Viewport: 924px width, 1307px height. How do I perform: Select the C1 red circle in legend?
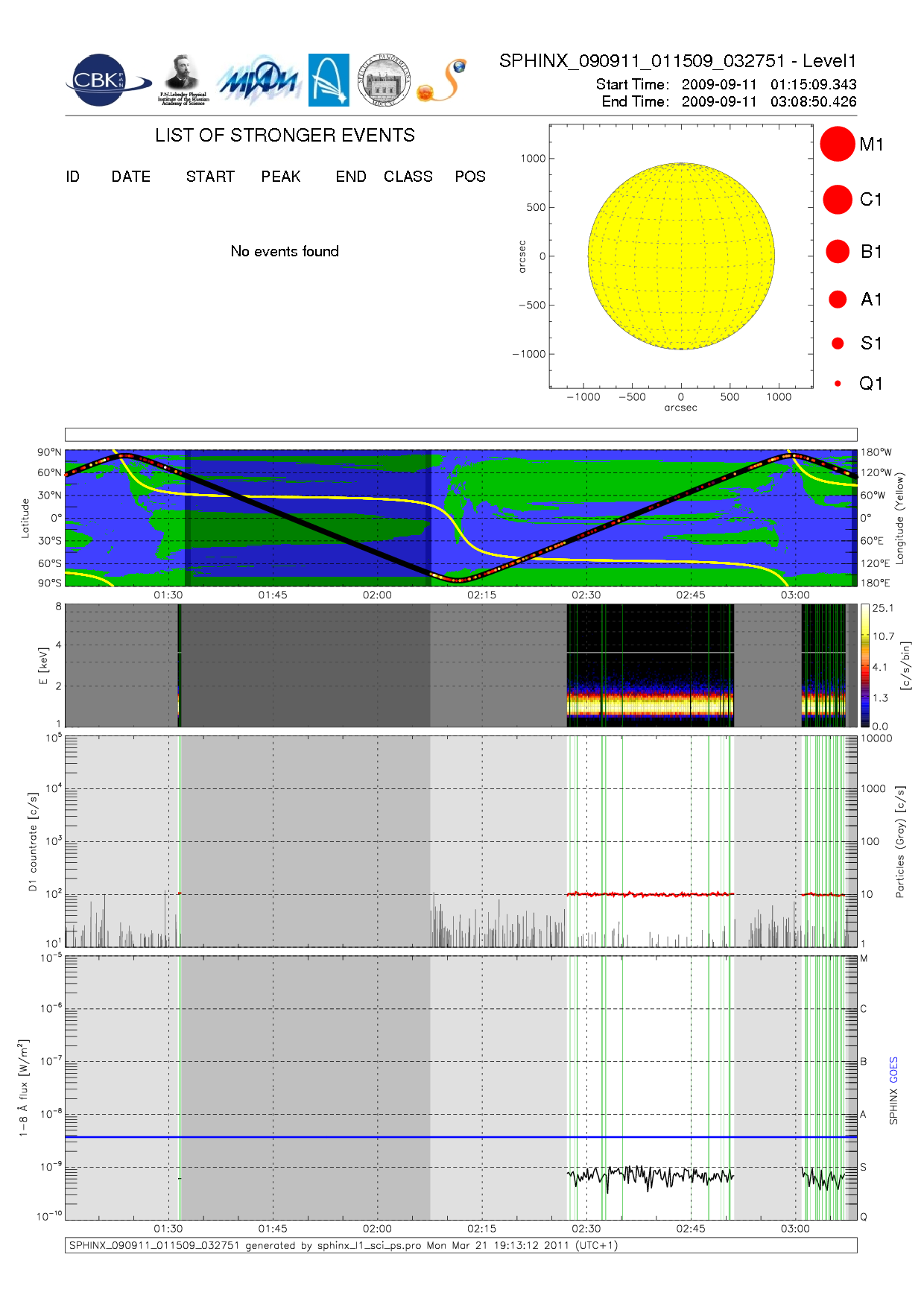(x=837, y=200)
